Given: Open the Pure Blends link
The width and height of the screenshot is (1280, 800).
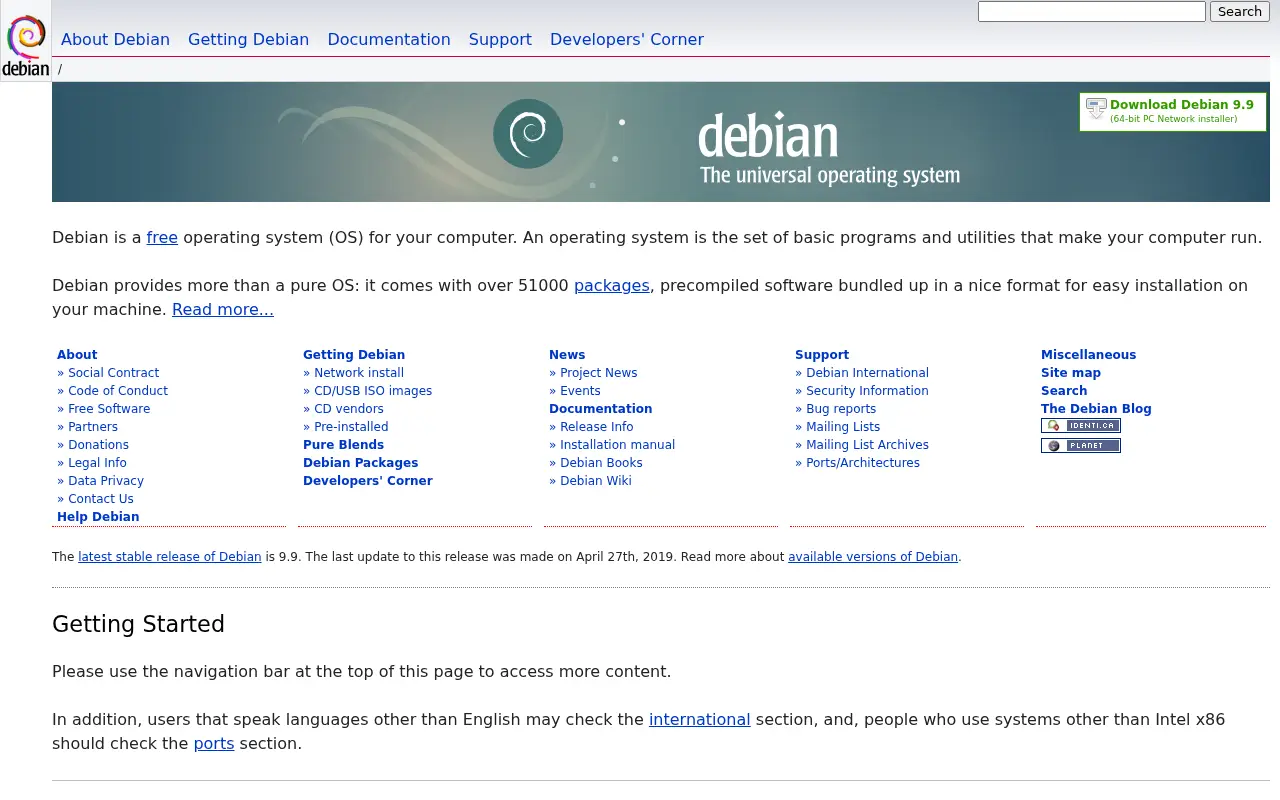Looking at the screenshot, I should (x=343, y=445).
